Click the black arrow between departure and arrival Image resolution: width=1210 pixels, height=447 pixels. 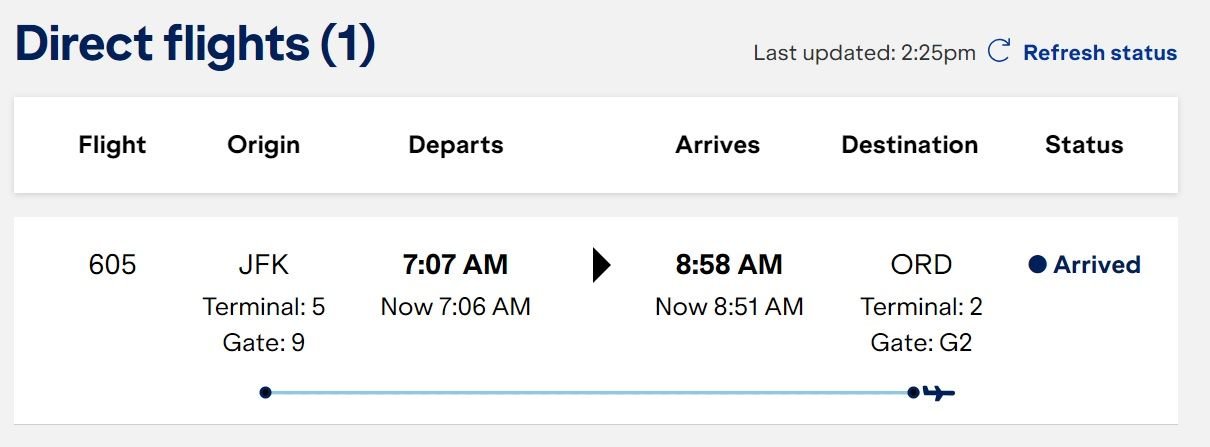tap(601, 265)
